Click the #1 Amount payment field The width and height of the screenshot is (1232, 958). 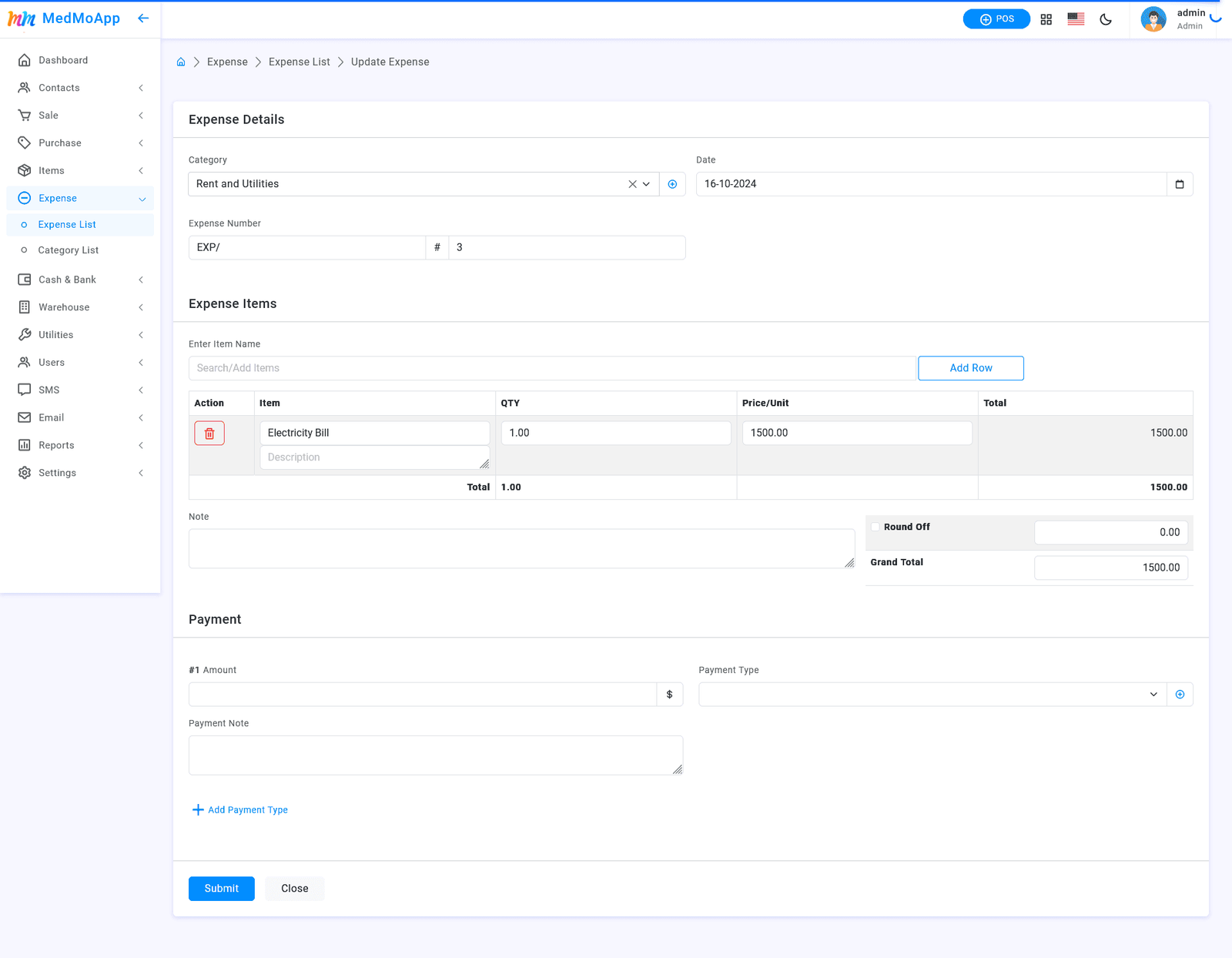[423, 695]
